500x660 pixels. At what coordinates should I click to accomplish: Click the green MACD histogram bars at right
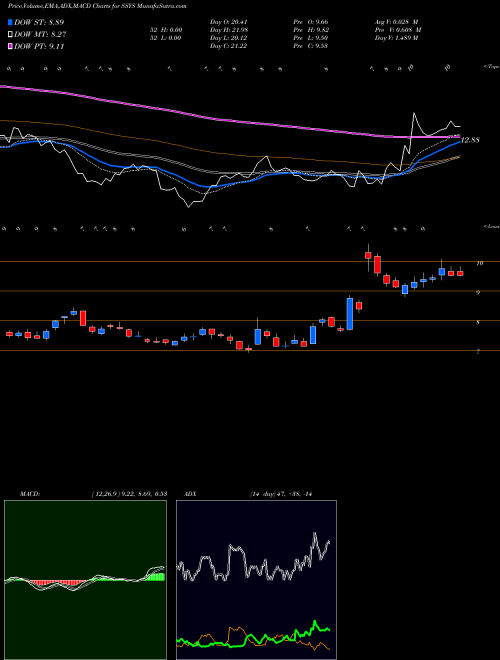[x=155, y=577]
